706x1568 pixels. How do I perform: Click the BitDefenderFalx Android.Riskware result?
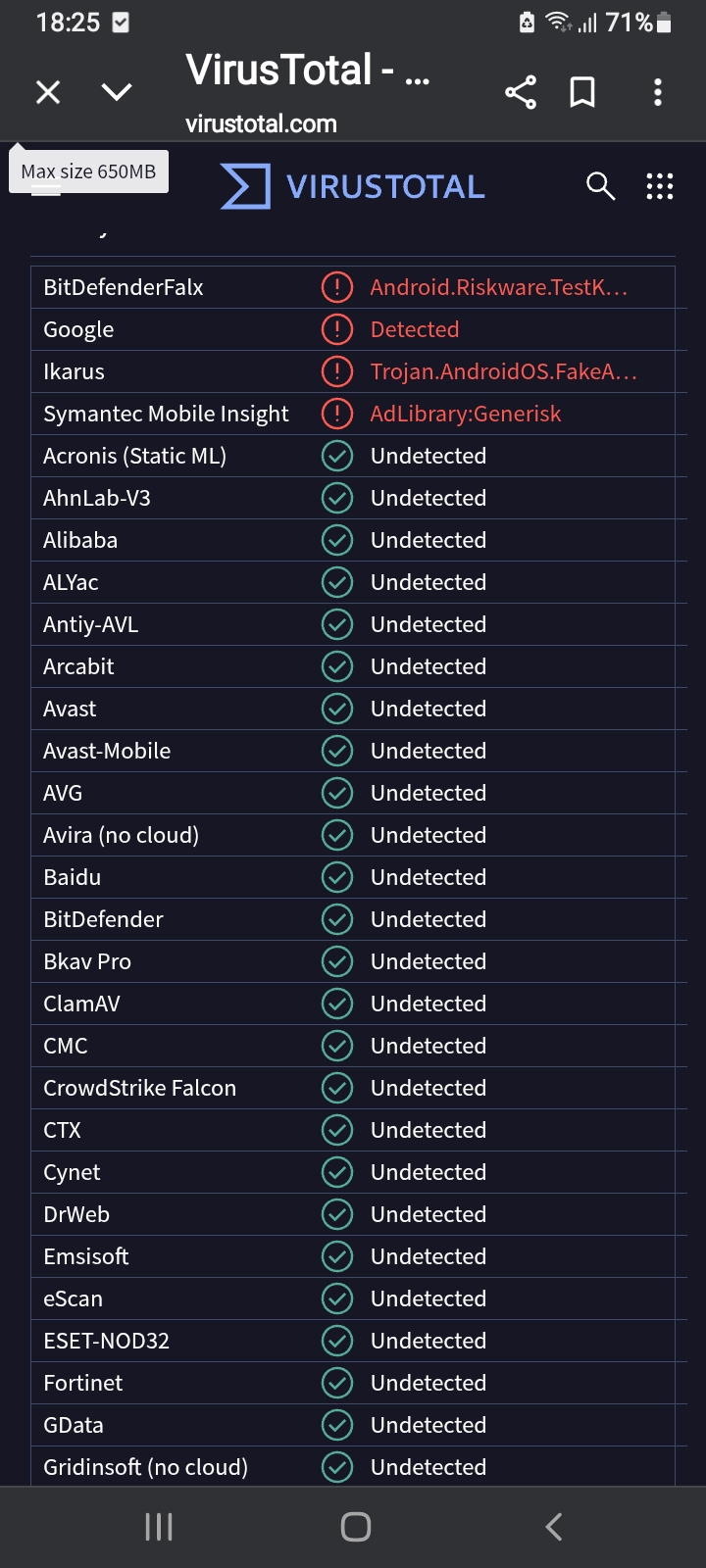(x=498, y=287)
